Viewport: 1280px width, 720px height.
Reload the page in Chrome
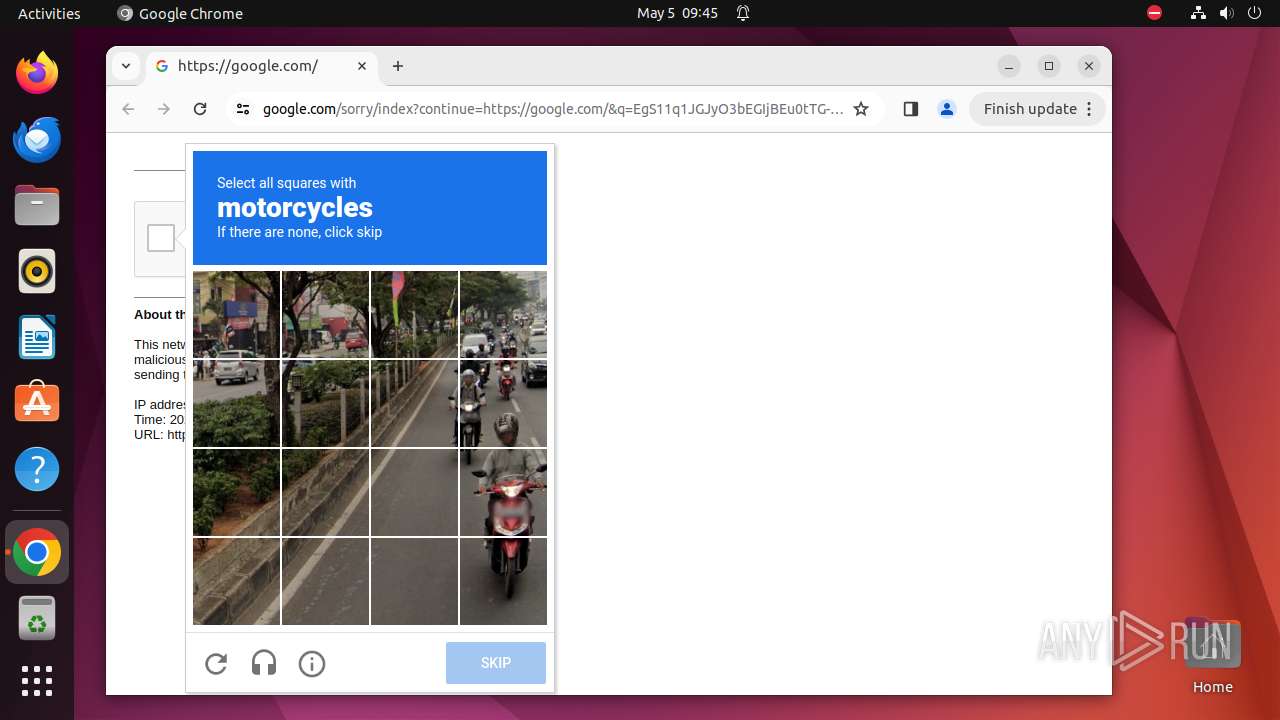200,109
